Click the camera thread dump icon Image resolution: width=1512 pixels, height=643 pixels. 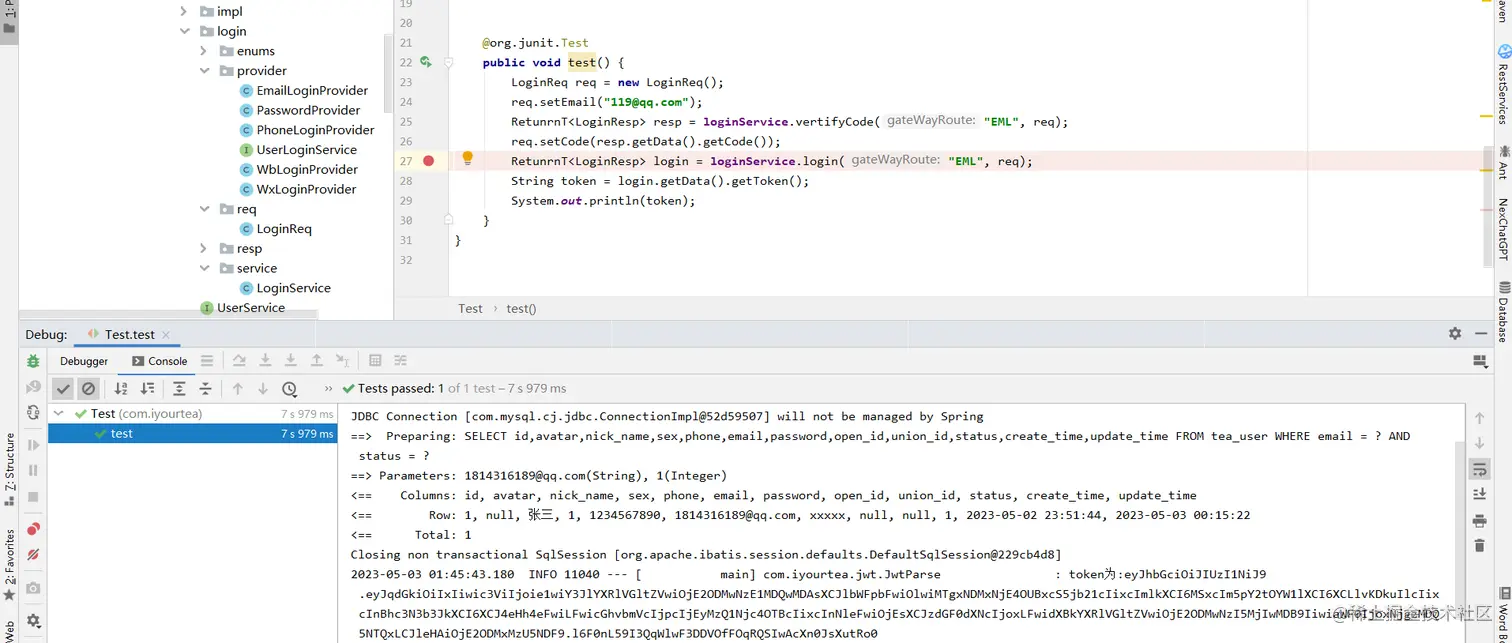click(x=33, y=588)
